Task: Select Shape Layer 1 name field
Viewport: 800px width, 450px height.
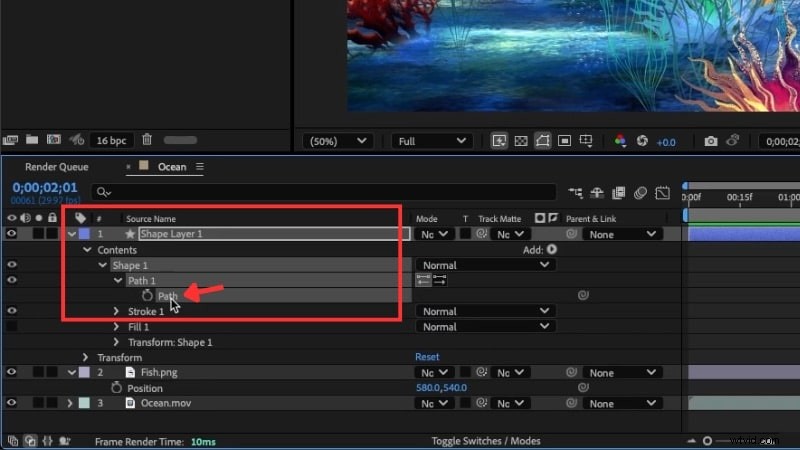Action: (274, 234)
